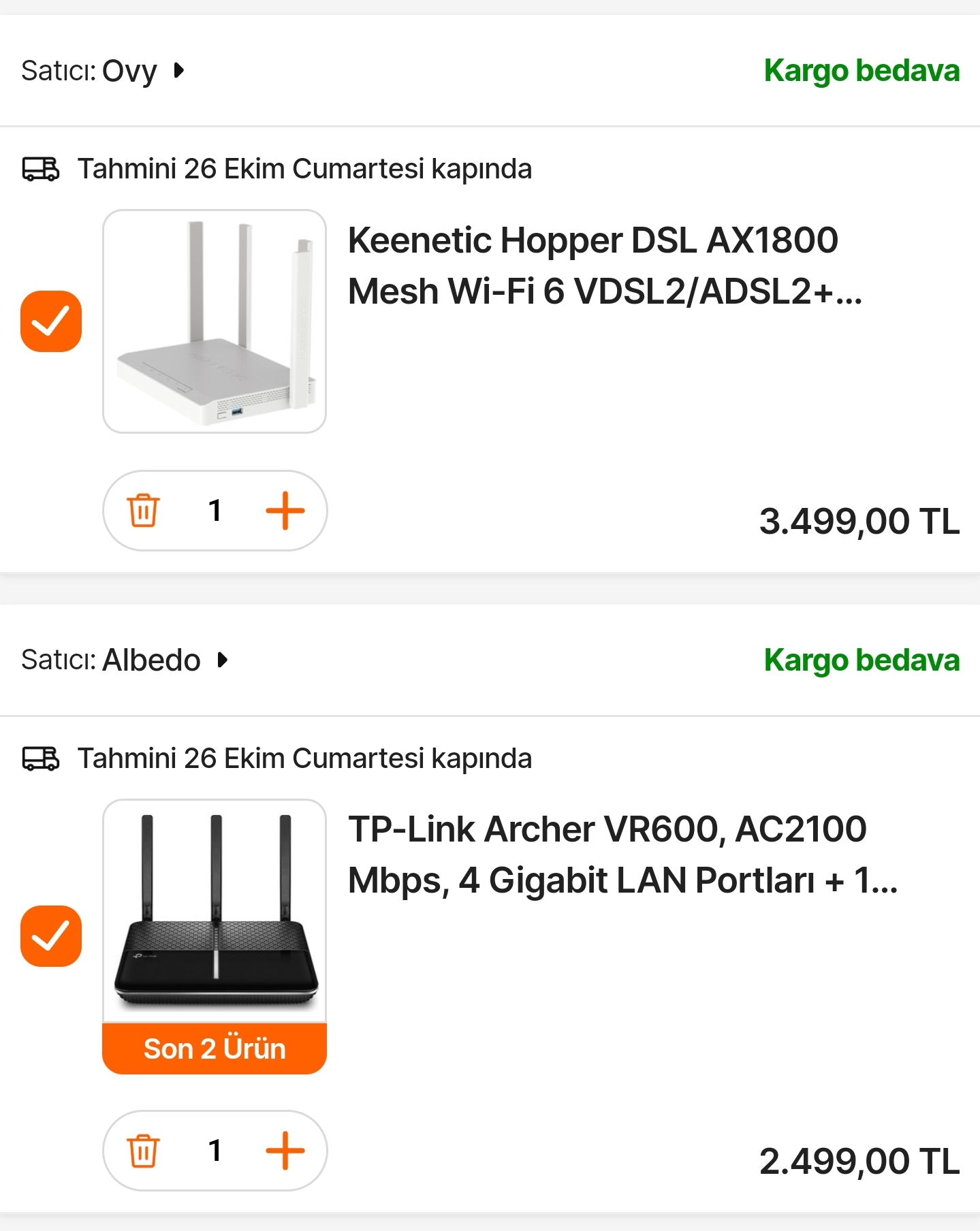The image size is (980, 1231).
Task: Click delivery truck icon under Albedo seller
Action: point(41,758)
